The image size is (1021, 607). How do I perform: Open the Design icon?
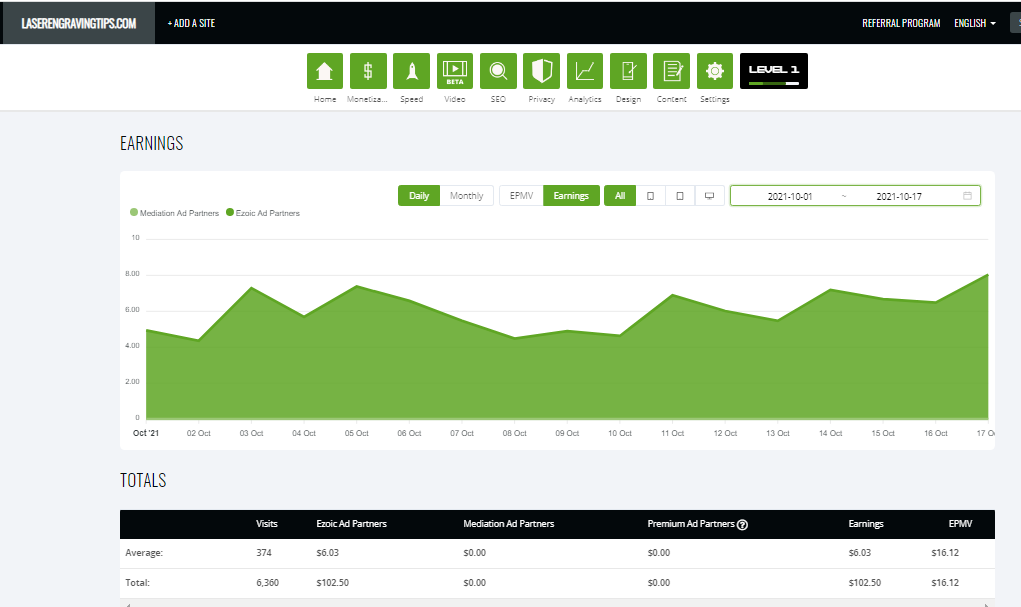click(x=628, y=71)
